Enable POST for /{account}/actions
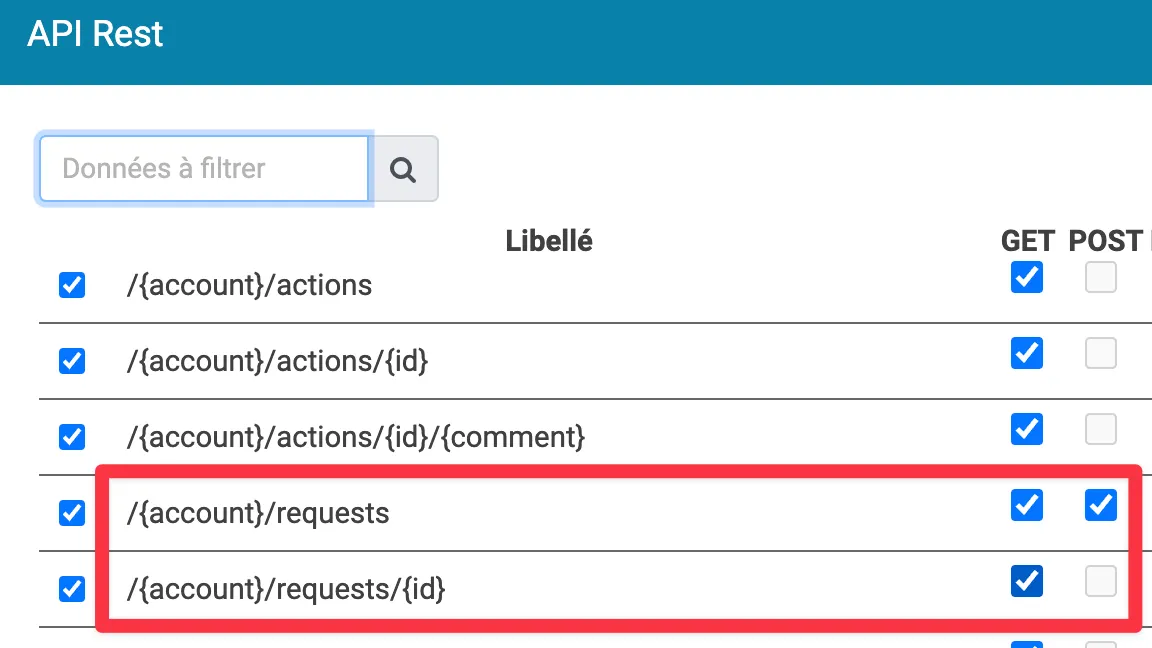This screenshot has width=1152, height=648. 1100,277
